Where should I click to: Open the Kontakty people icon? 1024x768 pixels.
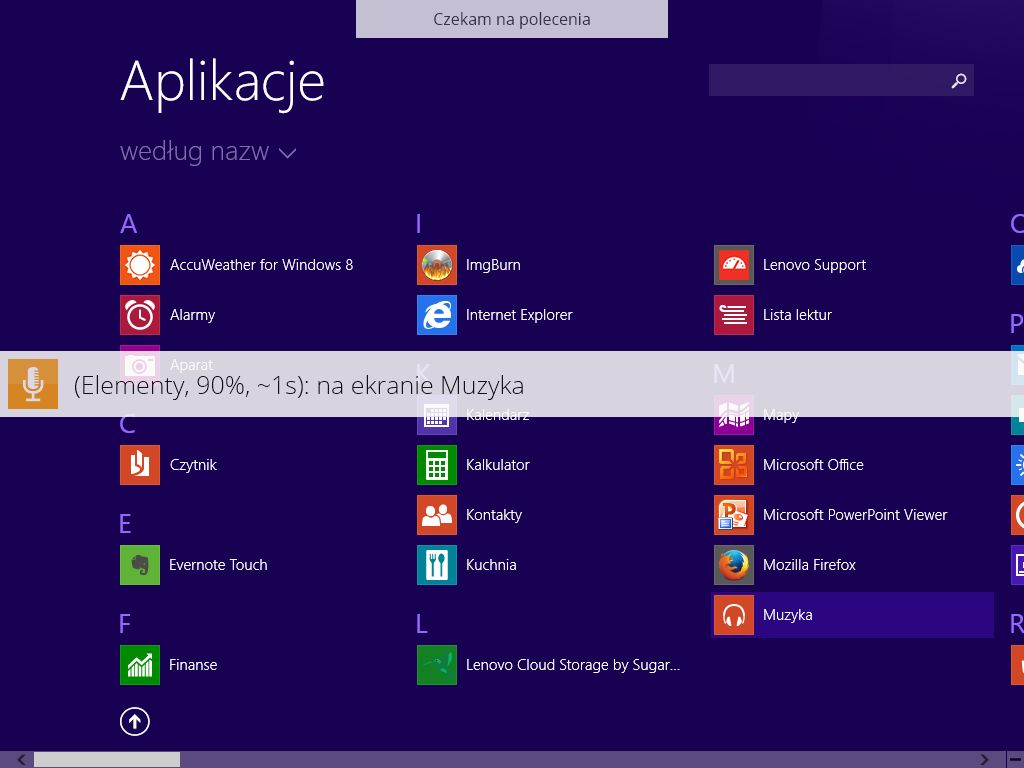[437, 515]
